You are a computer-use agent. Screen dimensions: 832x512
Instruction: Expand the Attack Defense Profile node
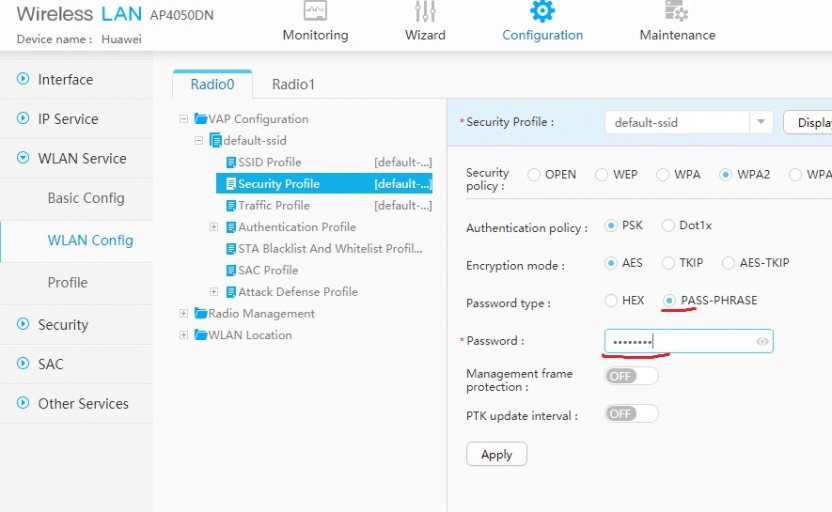click(x=214, y=292)
